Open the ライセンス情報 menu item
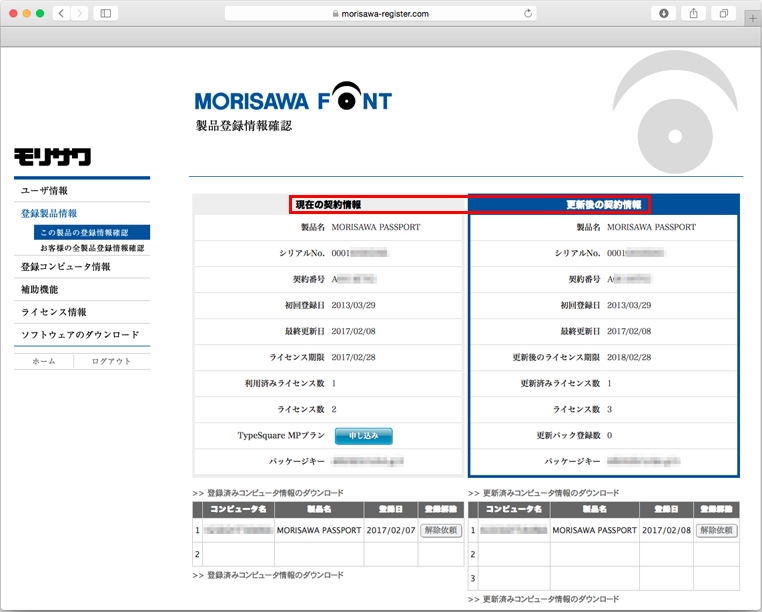Screen dimensions: 762x612 coord(54,312)
